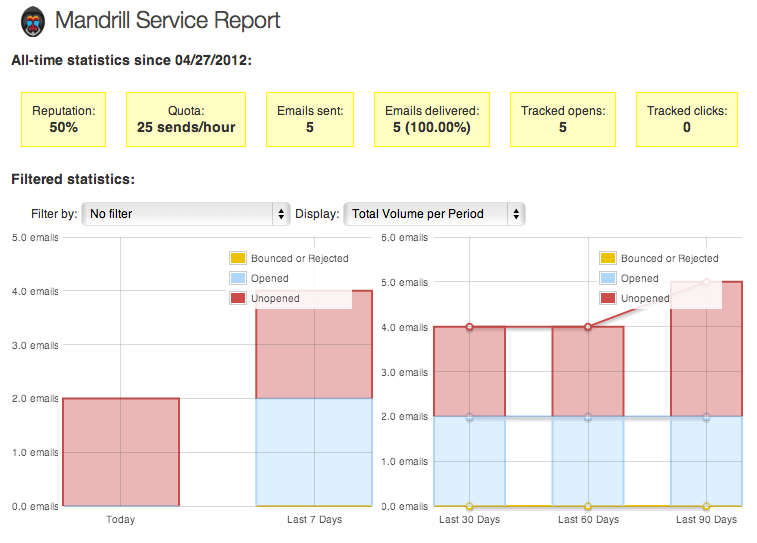Open the 'Total Volume per Period' Display dropdown
The width and height of the screenshot is (757, 543).
click(434, 214)
